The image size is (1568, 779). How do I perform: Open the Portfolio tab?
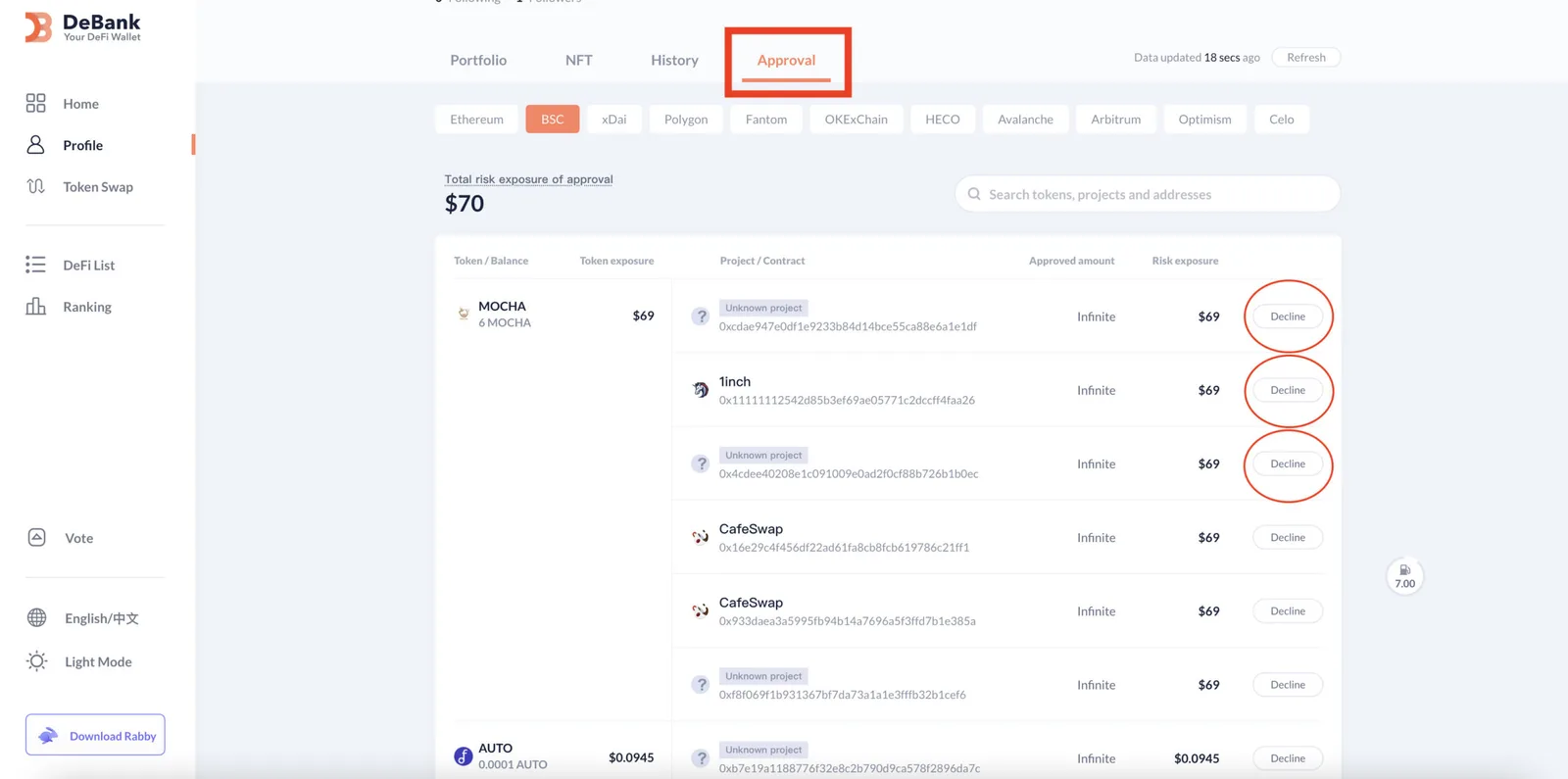(x=478, y=60)
